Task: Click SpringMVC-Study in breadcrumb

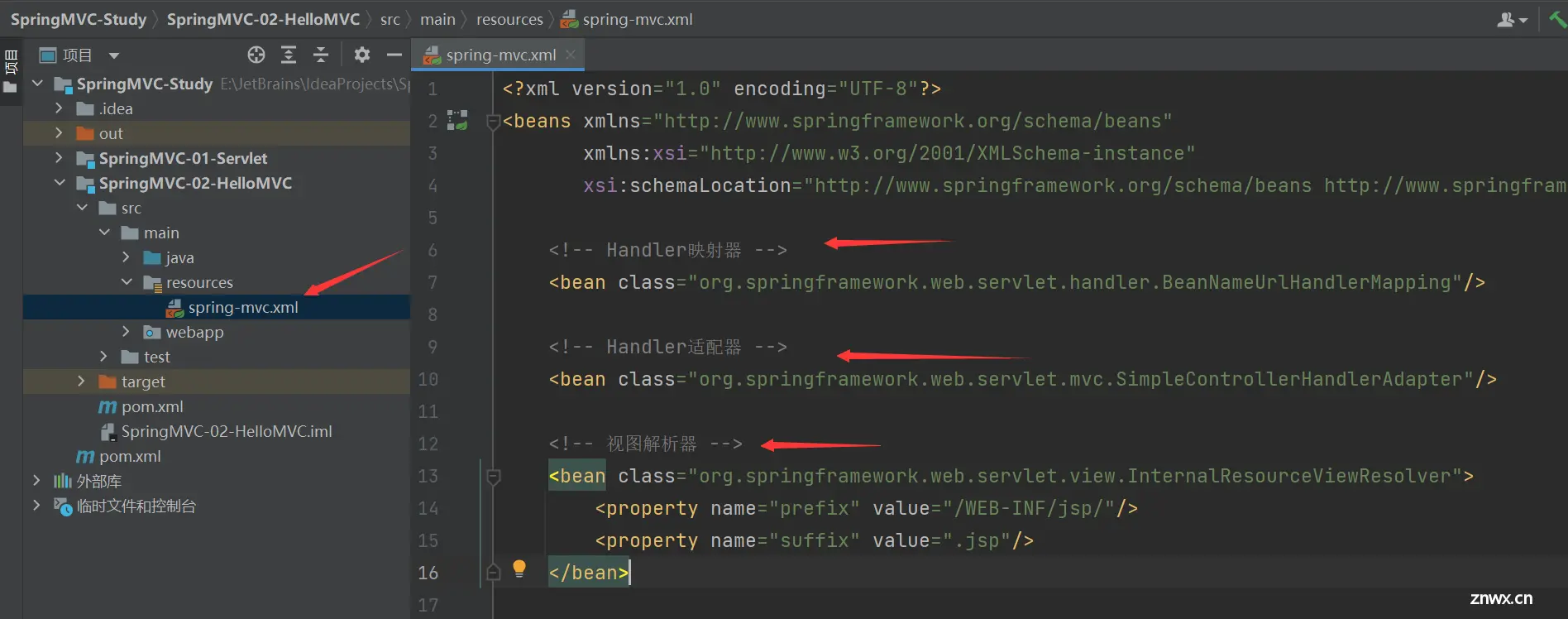Action: pyautogui.click(x=79, y=19)
